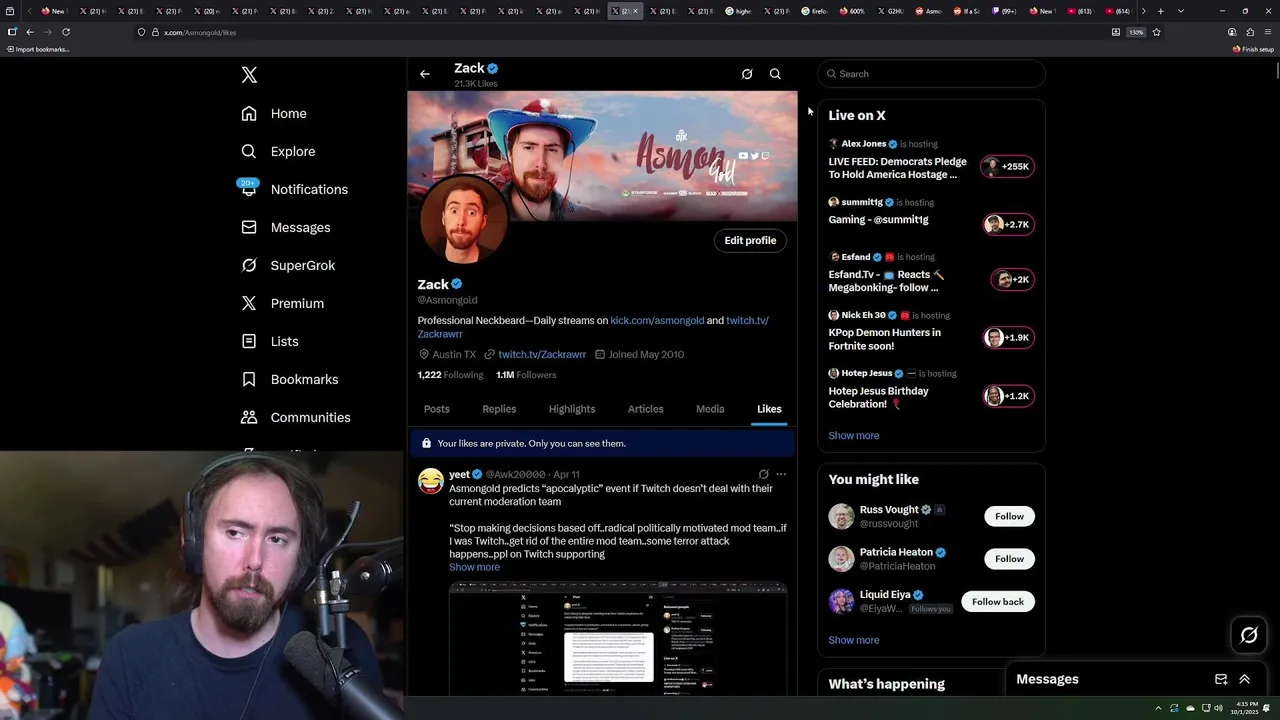Open the more options menu on yeet's post
Screen dimensions: 1280x720
click(781, 474)
